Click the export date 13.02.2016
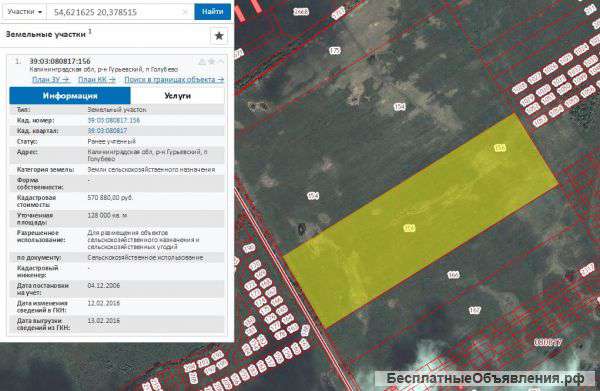600x391 pixels. [104, 321]
